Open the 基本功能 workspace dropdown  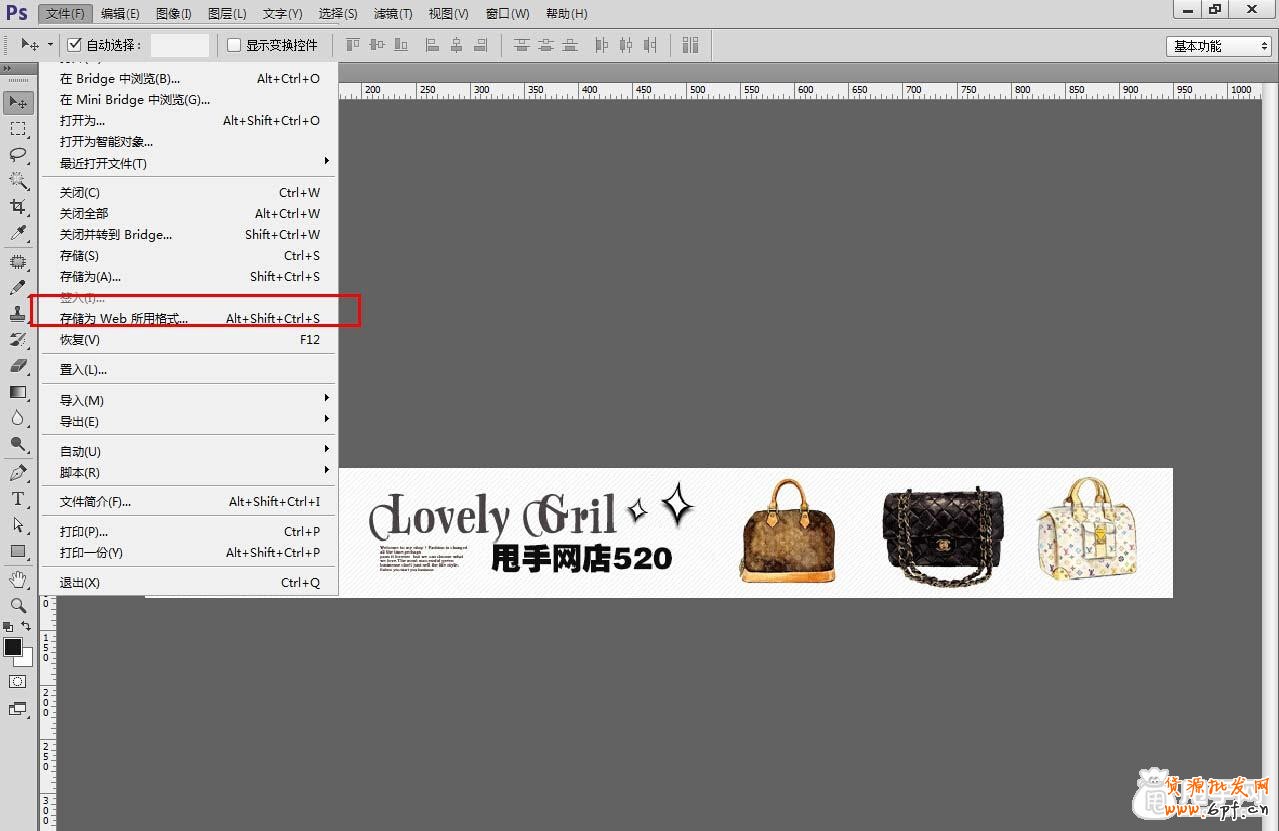coord(1218,46)
